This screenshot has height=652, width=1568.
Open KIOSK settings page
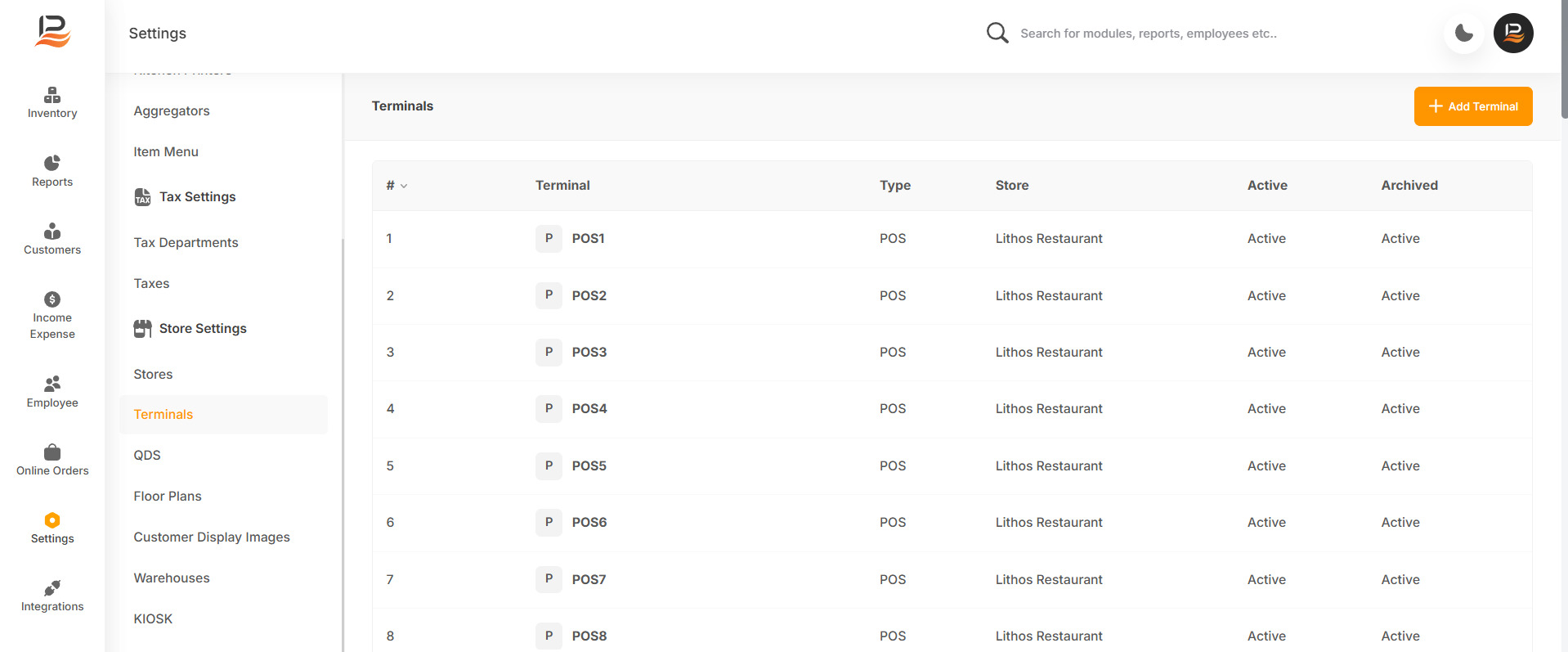pyautogui.click(x=153, y=619)
